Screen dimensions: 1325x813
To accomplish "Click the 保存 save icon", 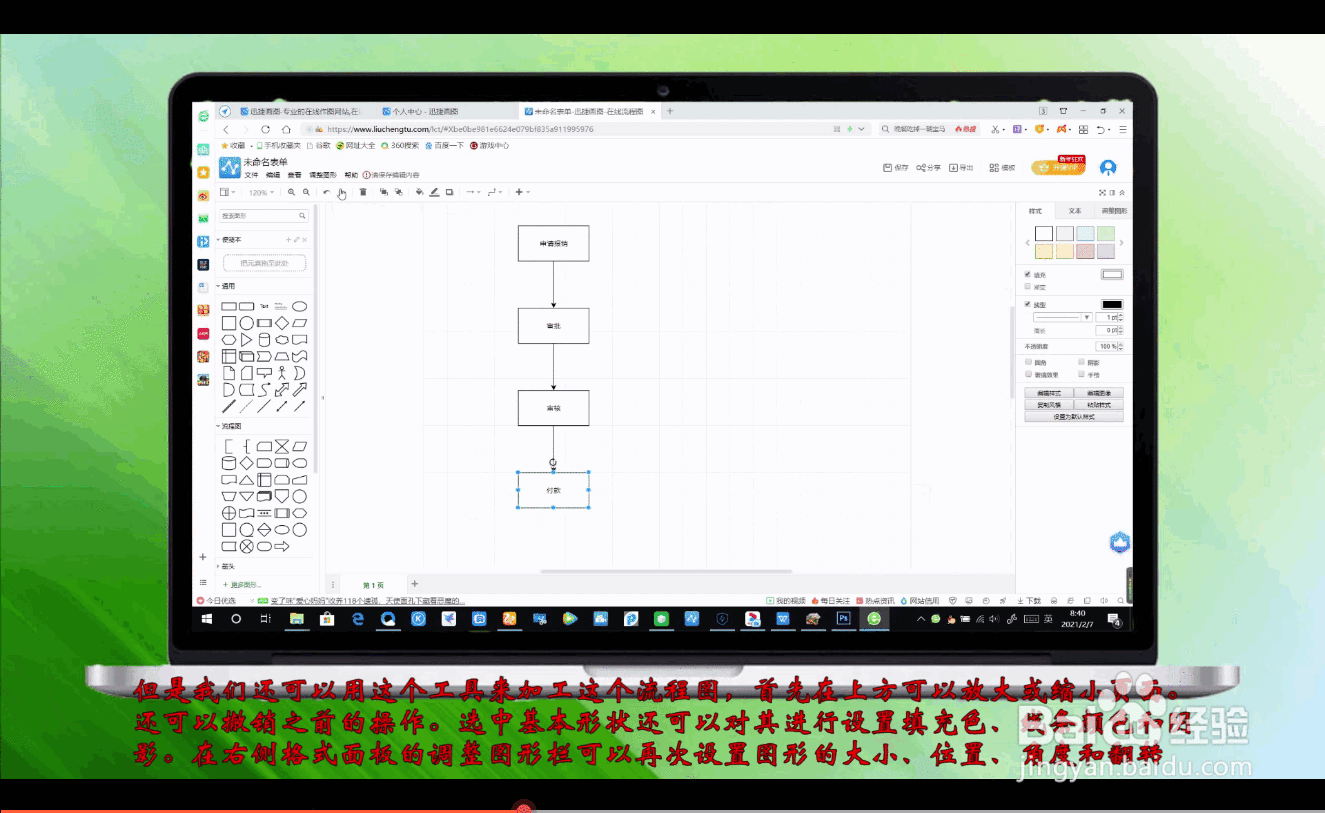I will tap(887, 168).
